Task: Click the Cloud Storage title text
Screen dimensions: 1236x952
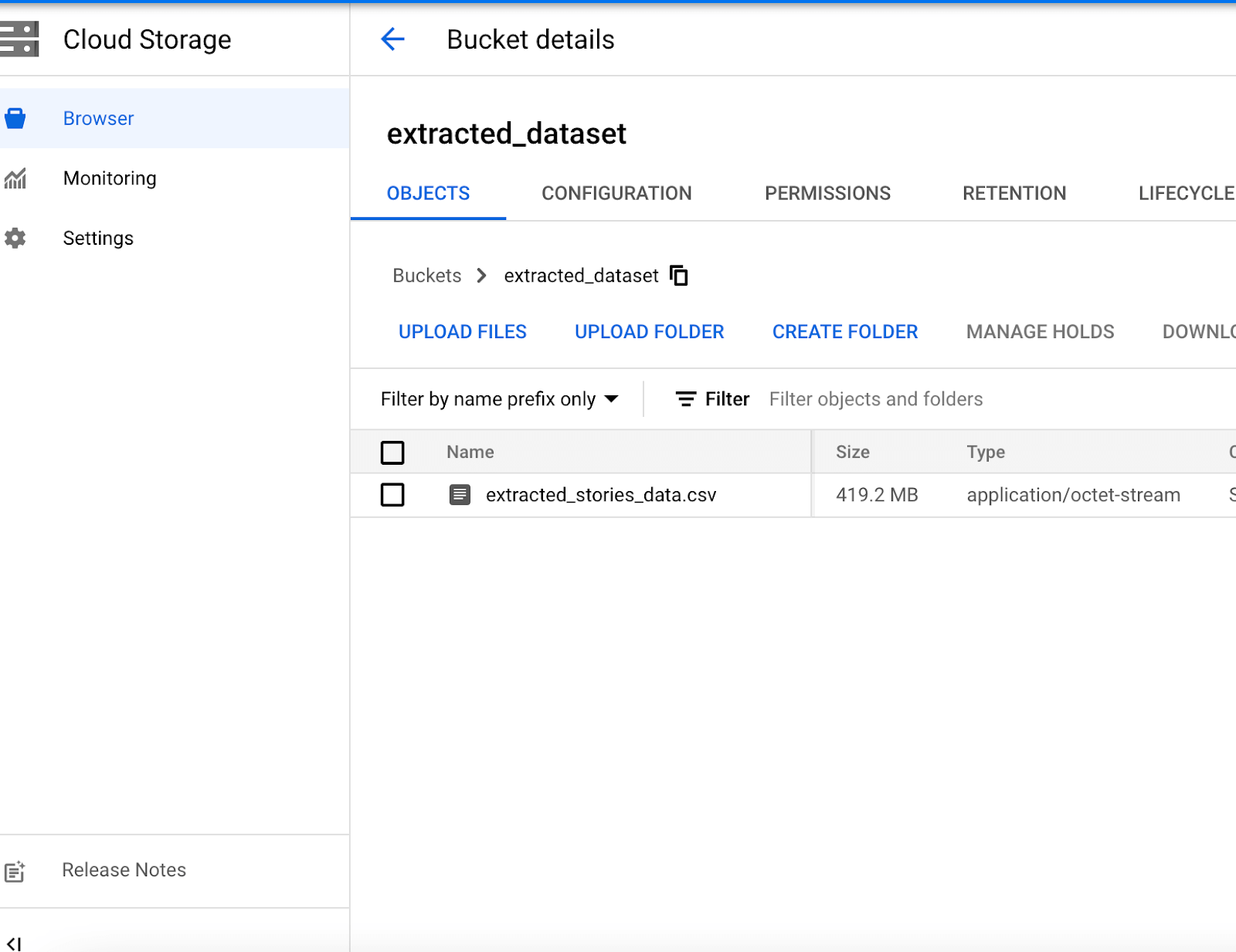Action: click(147, 39)
